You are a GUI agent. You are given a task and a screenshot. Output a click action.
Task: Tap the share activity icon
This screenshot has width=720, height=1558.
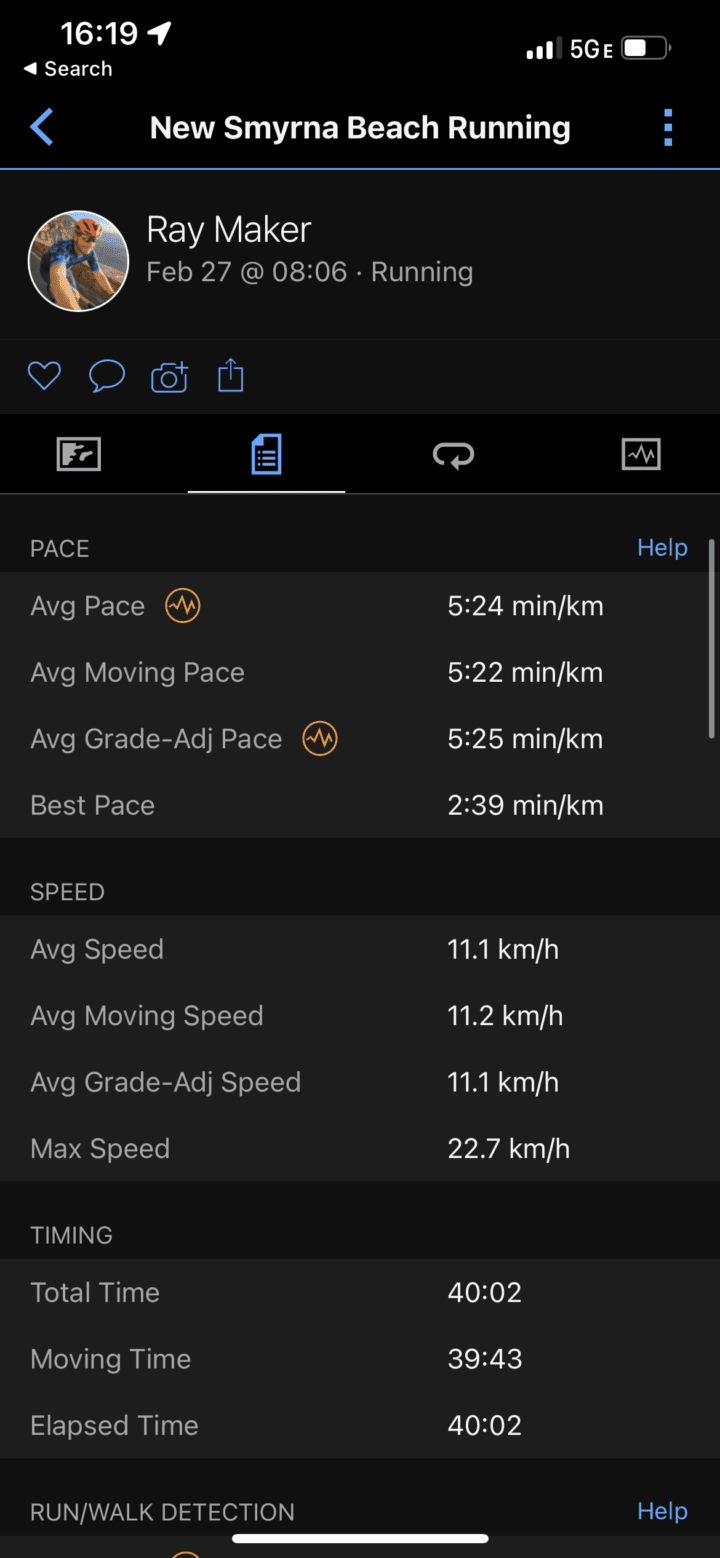click(231, 376)
